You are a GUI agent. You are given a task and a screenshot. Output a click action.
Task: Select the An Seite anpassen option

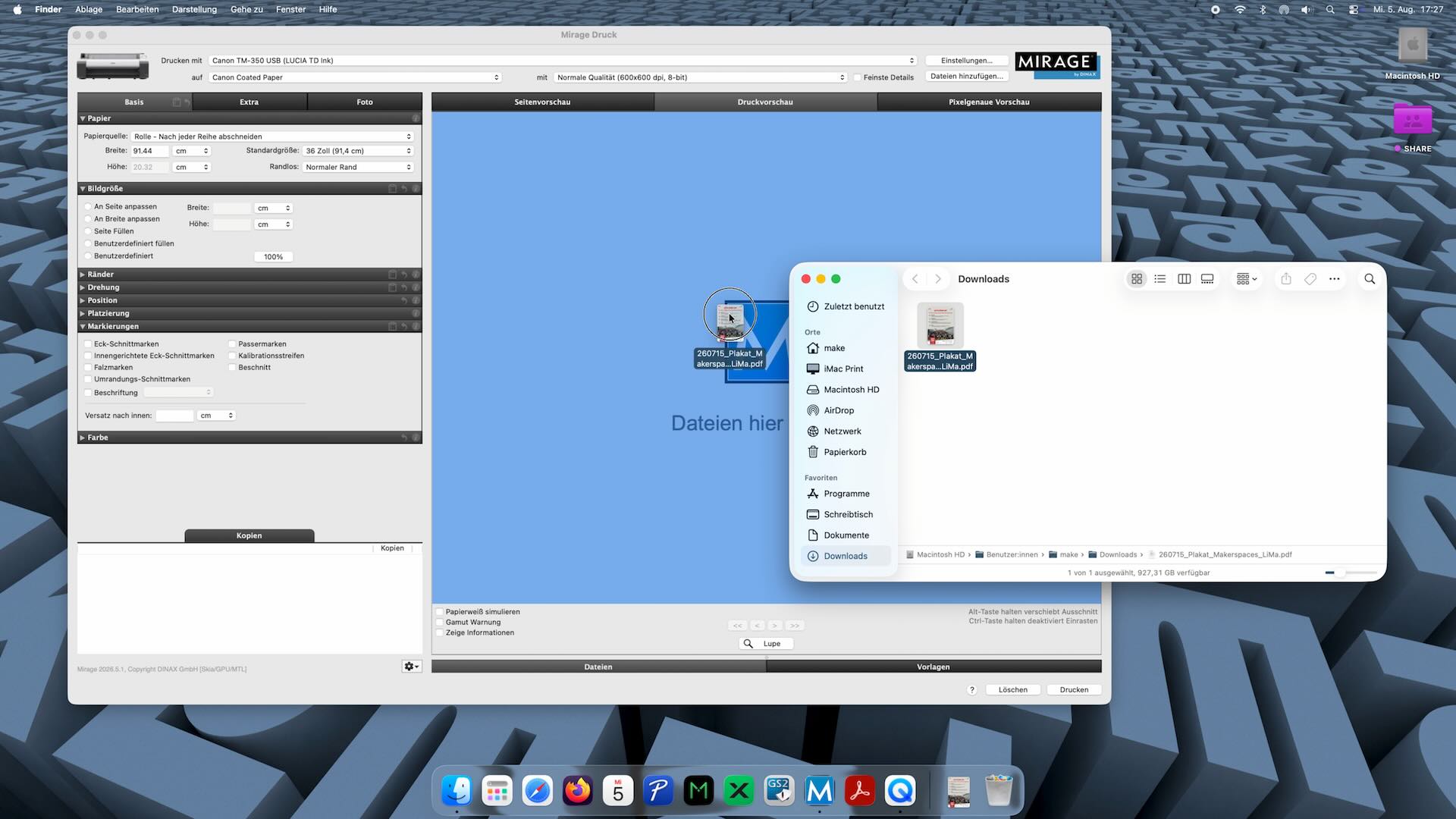(88, 207)
